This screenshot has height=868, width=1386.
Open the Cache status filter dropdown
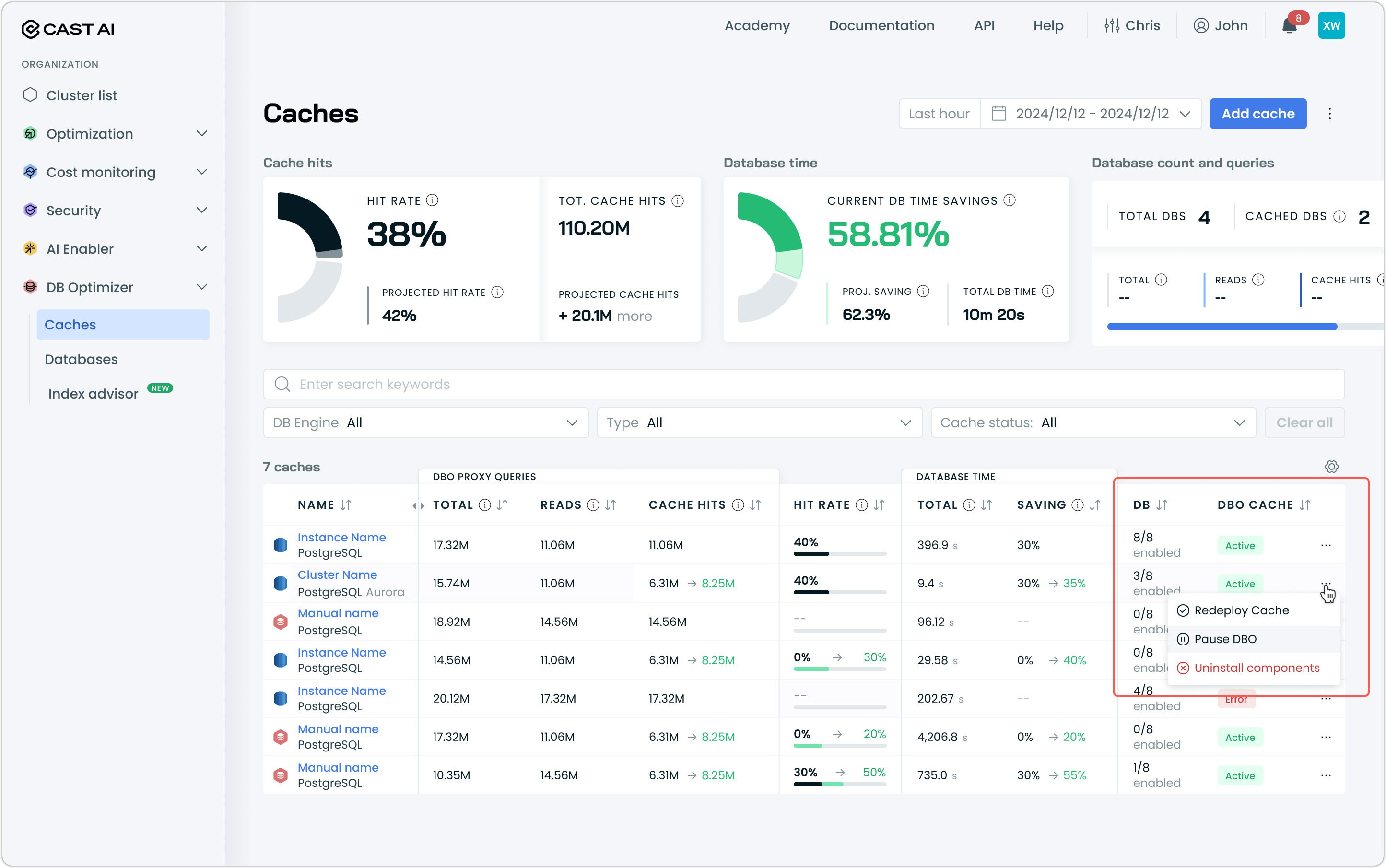click(x=1092, y=422)
